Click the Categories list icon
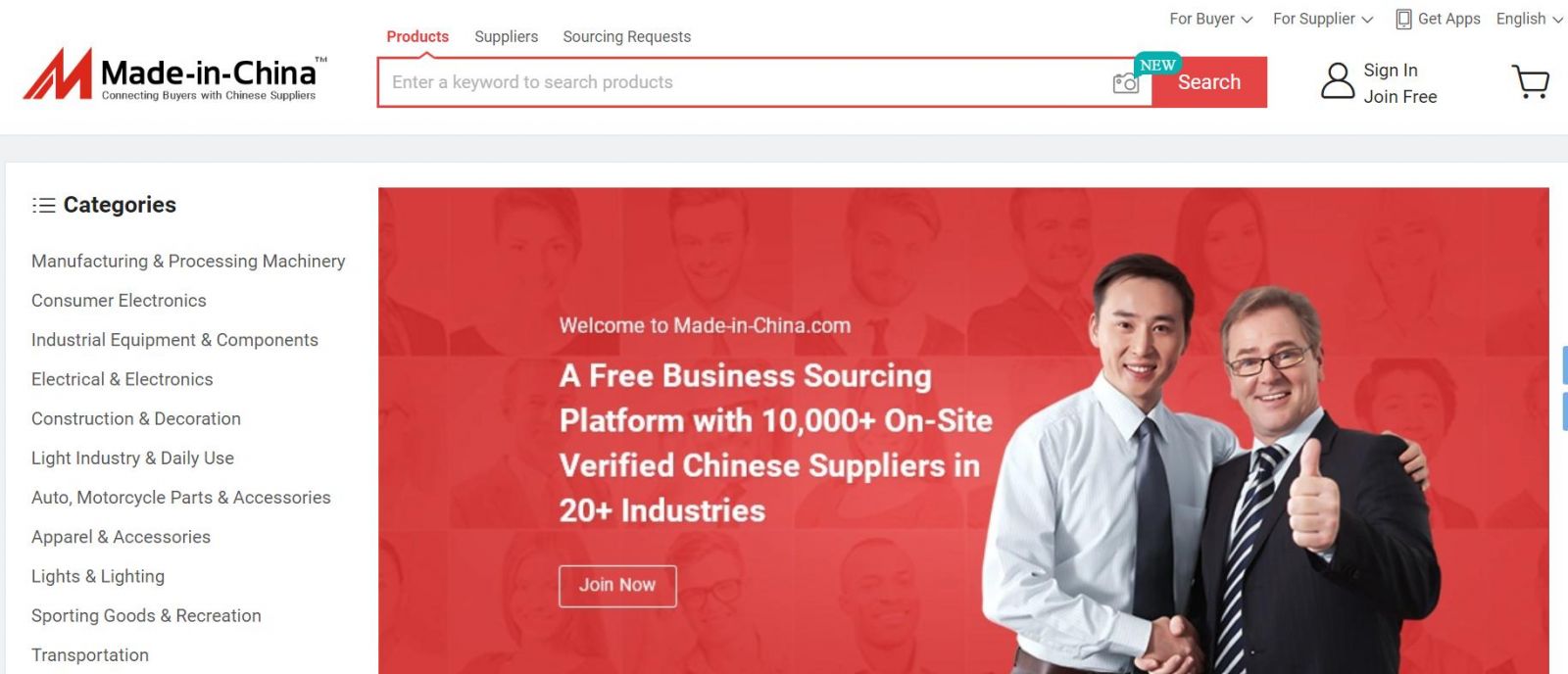This screenshot has height=674, width=1568. pos(43,205)
